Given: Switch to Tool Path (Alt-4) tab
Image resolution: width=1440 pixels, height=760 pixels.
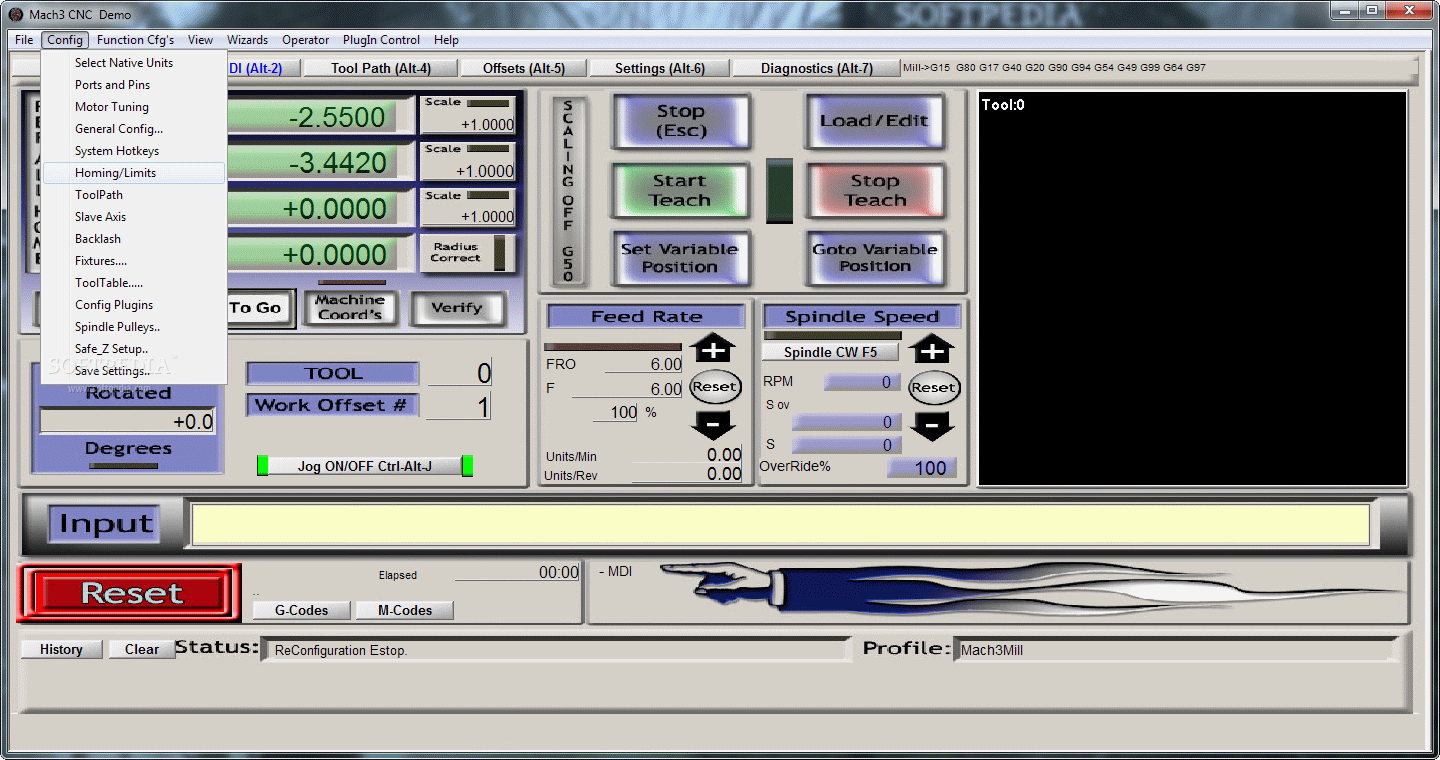Looking at the screenshot, I should (x=381, y=68).
